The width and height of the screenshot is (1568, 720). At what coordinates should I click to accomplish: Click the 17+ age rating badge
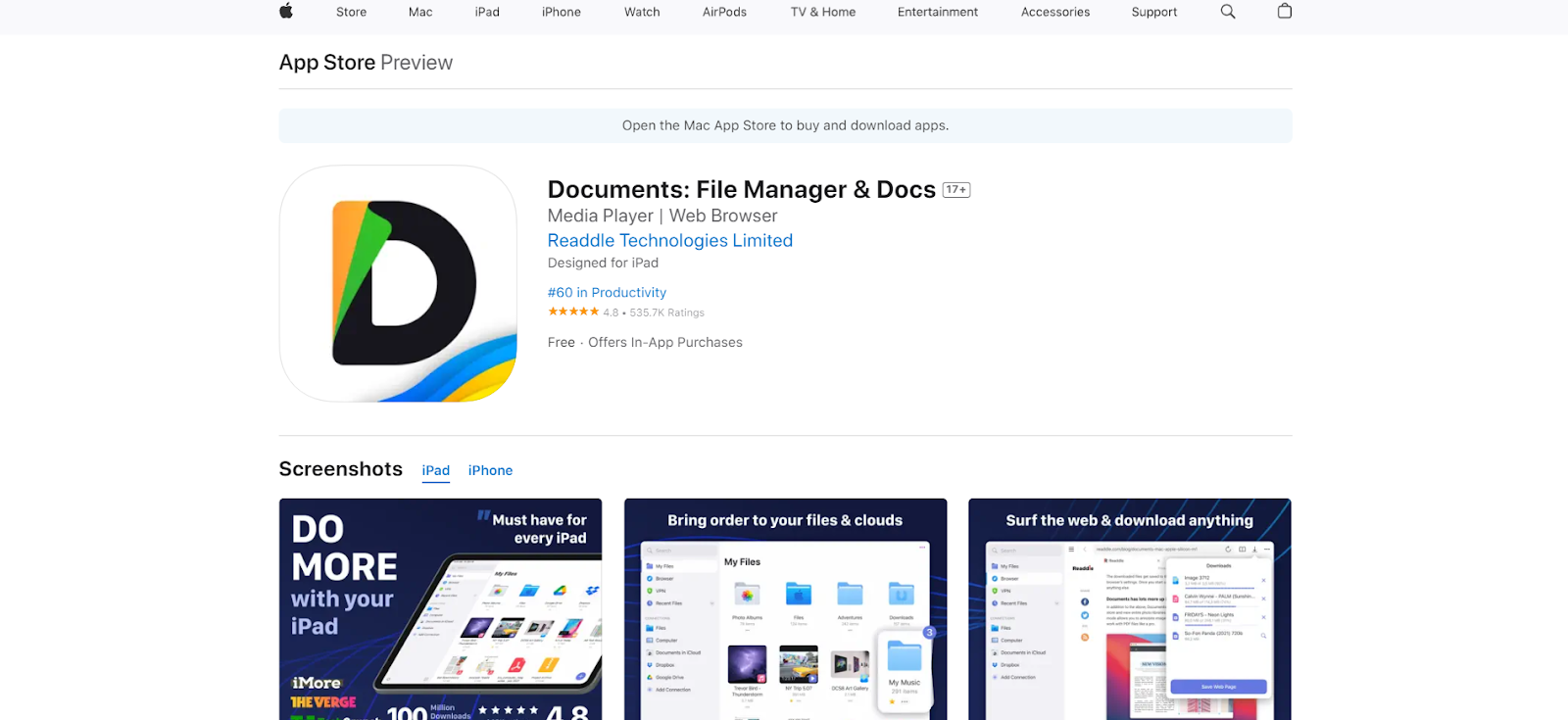point(956,190)
